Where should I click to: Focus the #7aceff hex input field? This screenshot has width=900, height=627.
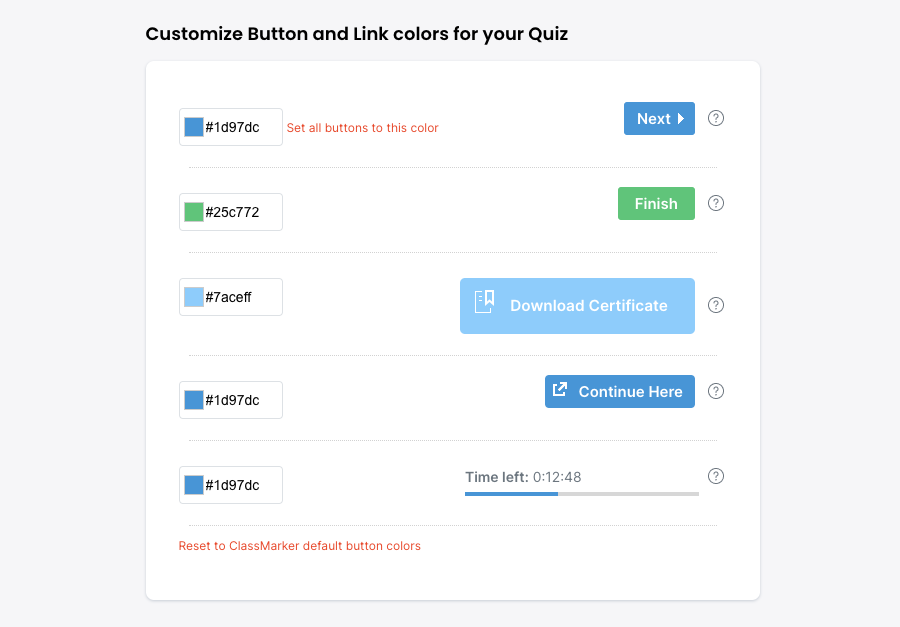click(241, 297)
